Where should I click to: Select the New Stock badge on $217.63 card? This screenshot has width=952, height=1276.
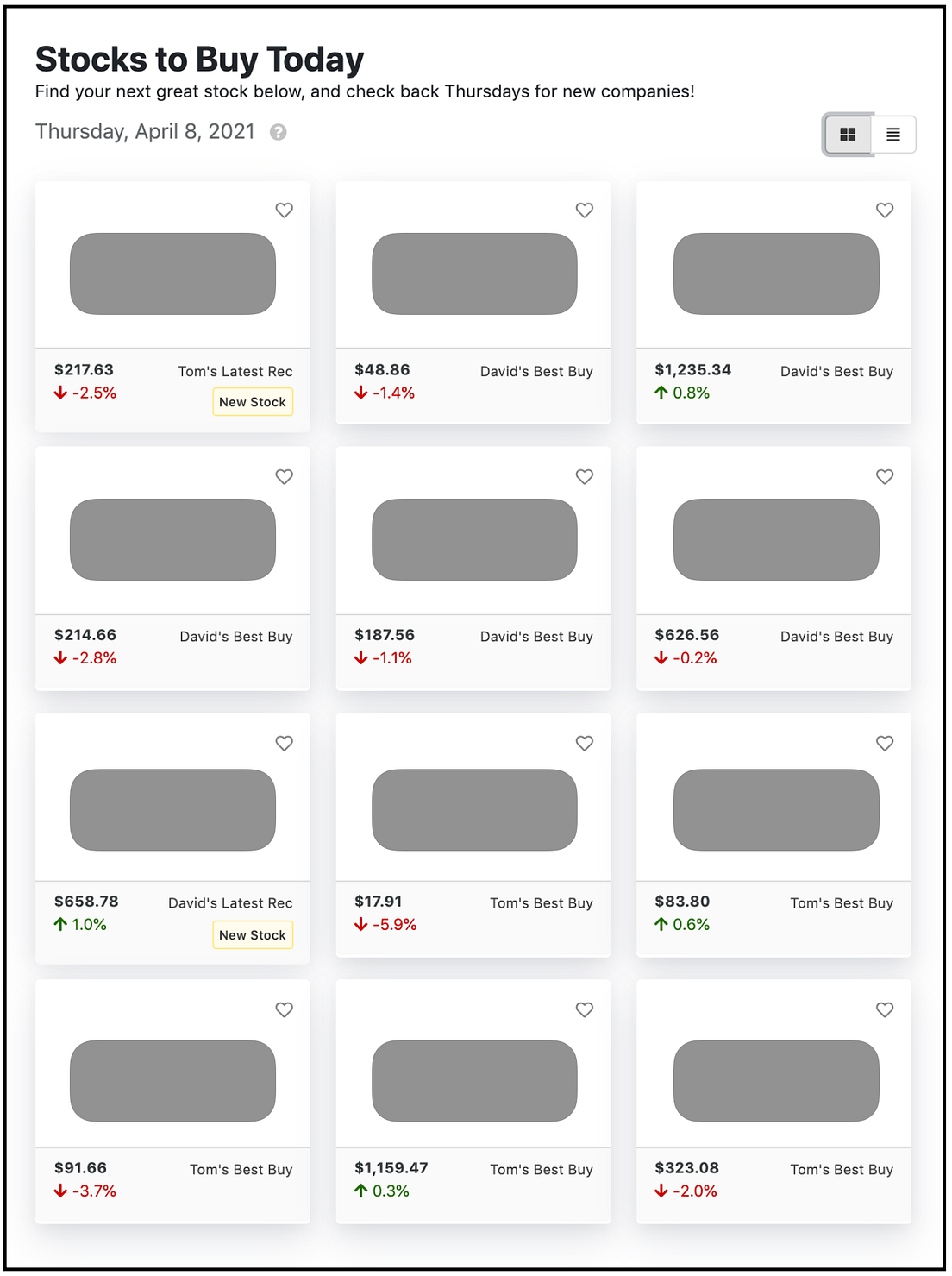pos(253,402)
